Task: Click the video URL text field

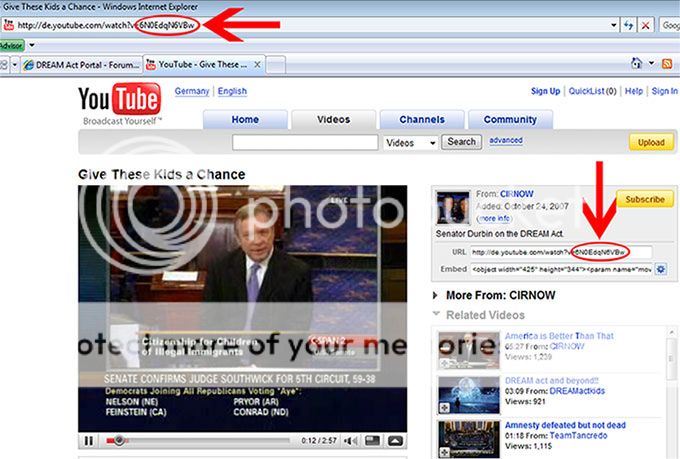Action: click(561, 252)
